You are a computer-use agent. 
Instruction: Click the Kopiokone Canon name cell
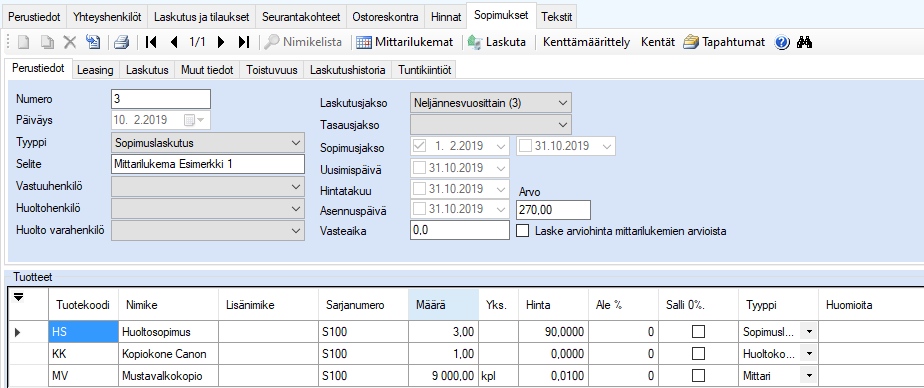coord(169,354)
